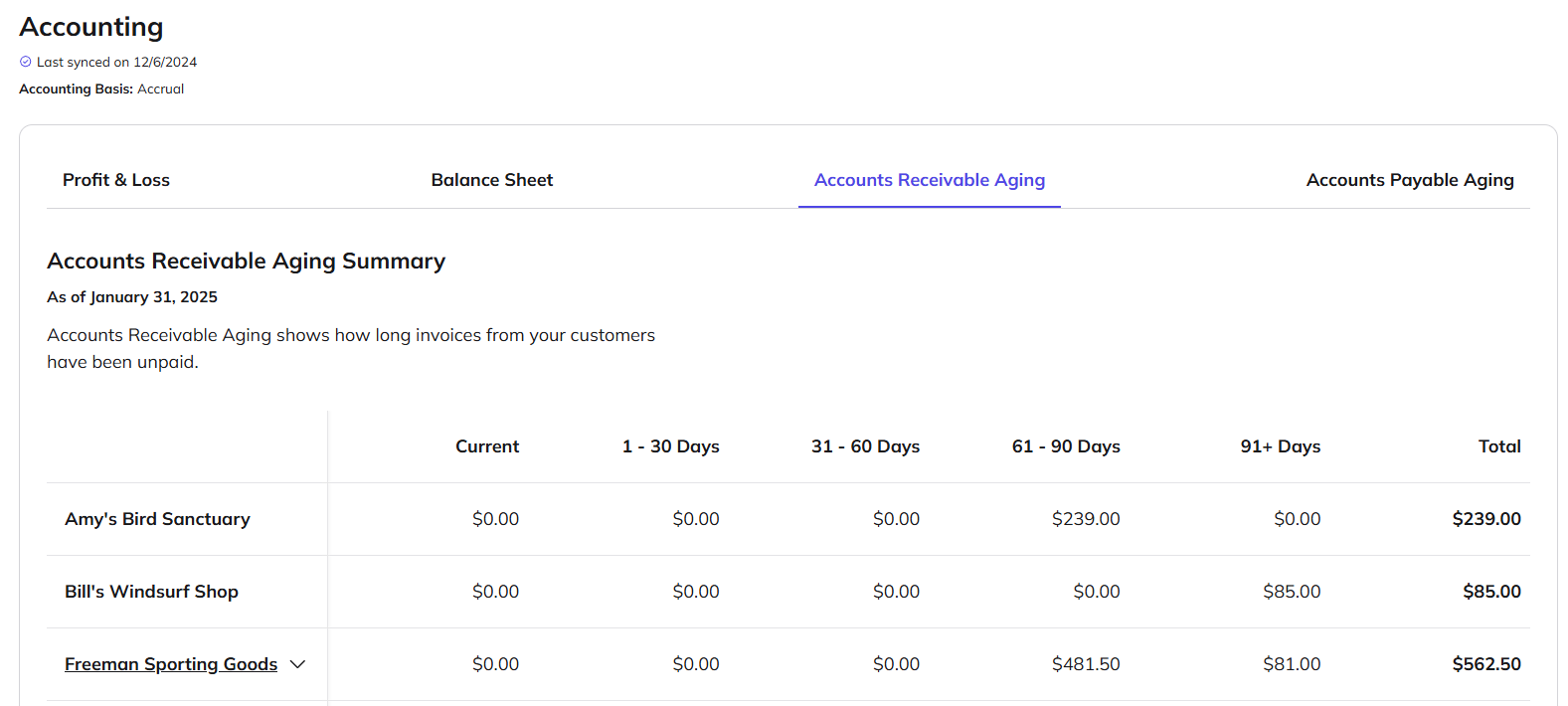1568x706 pixels.
Task: Open the Accounts Payable Aging tab
Action: pyautogui.click(x=1410, y=180)
